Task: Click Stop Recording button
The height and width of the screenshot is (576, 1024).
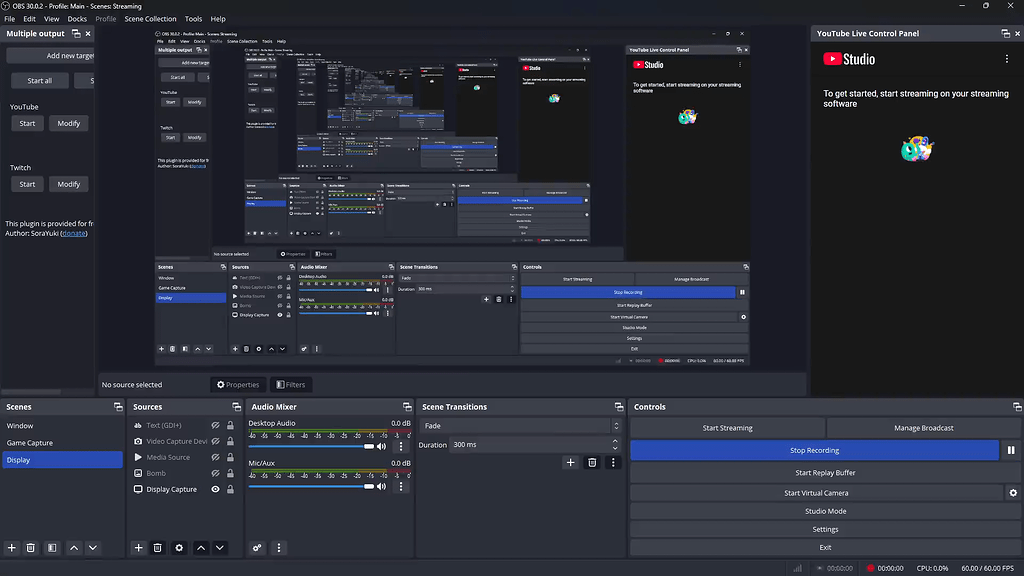Action: (814, 450)
